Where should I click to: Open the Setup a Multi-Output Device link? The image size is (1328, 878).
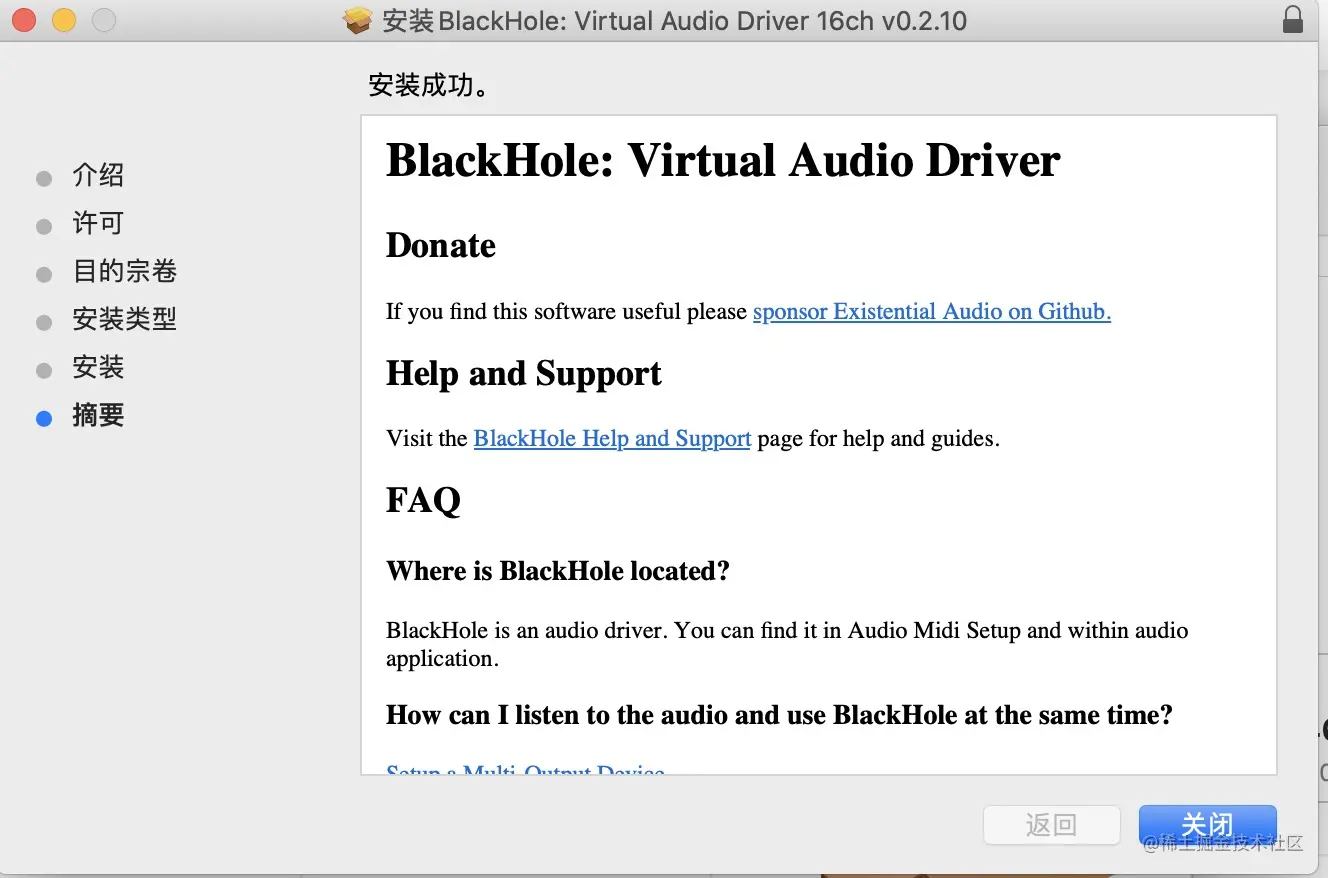click(525, 771)
